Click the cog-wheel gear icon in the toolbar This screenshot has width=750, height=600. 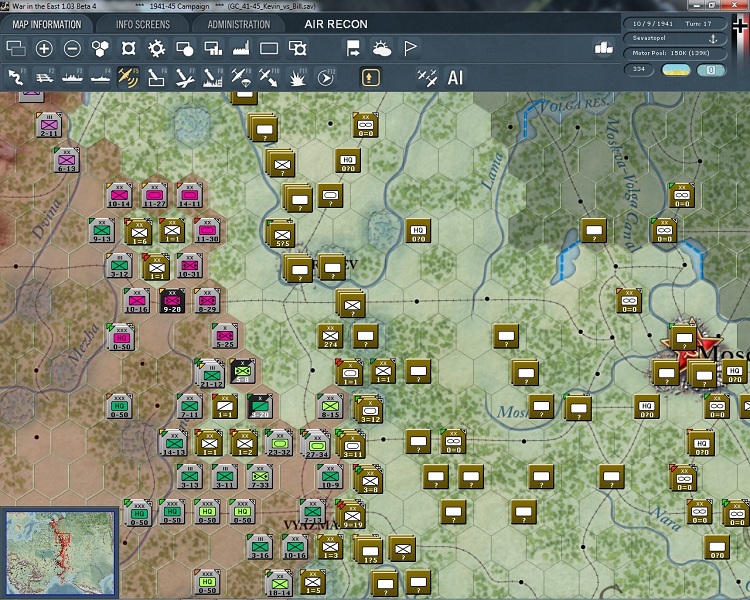[156, 48]
